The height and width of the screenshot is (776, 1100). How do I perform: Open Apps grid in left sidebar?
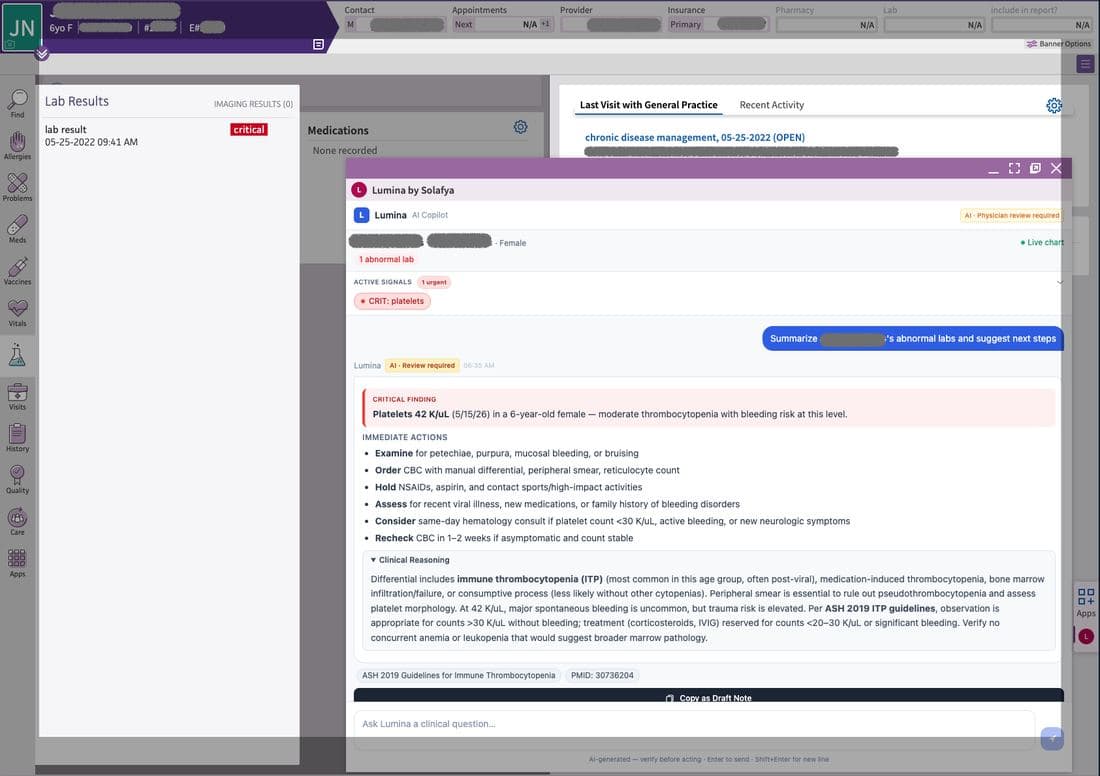[x=17, y=563]
